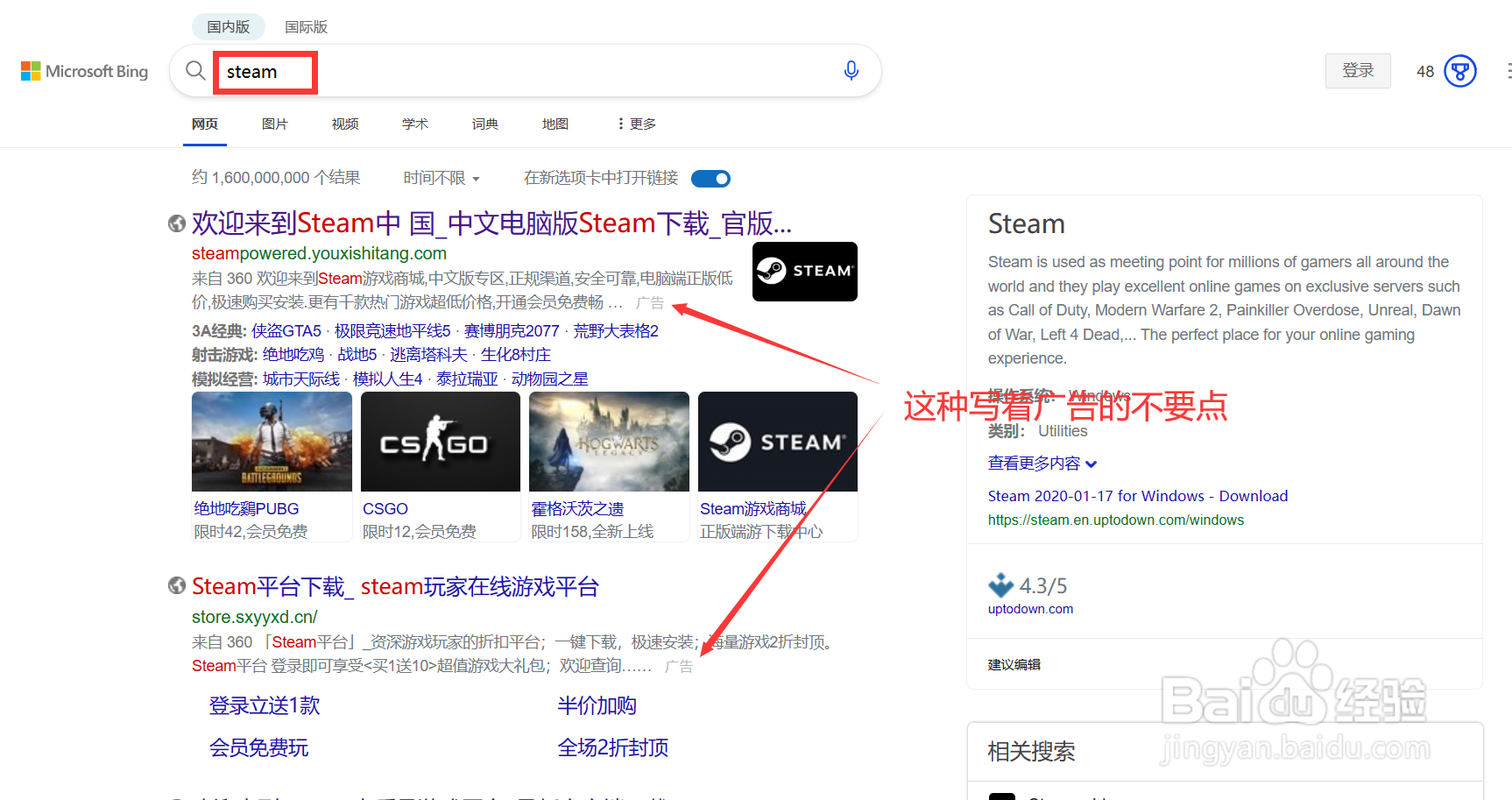Open the 极限竞速地平线5 link
1512x800 pixels.
[x=392, y=330]
